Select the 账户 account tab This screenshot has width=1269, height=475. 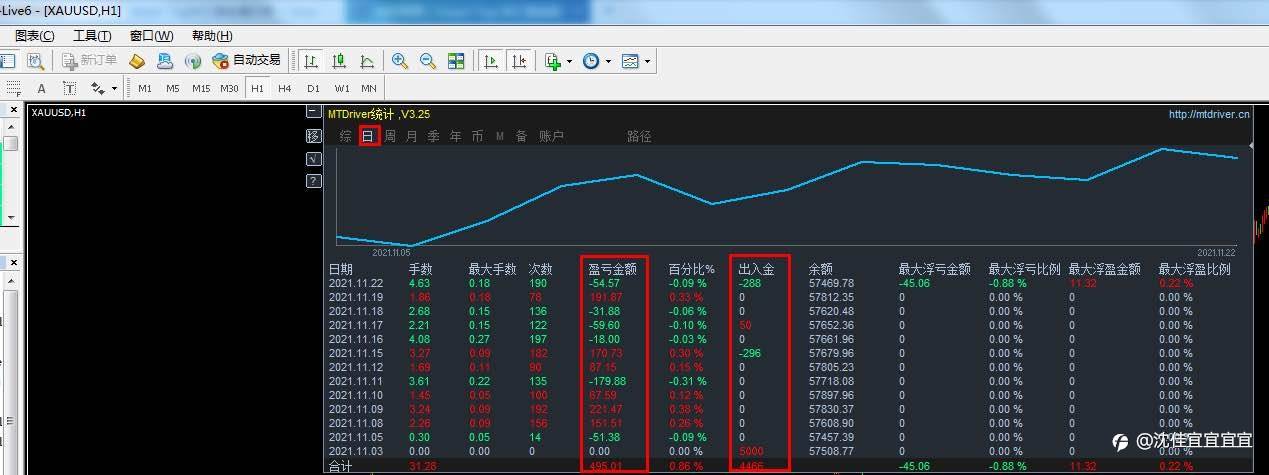pyautogui.click(x=552, y=136)
